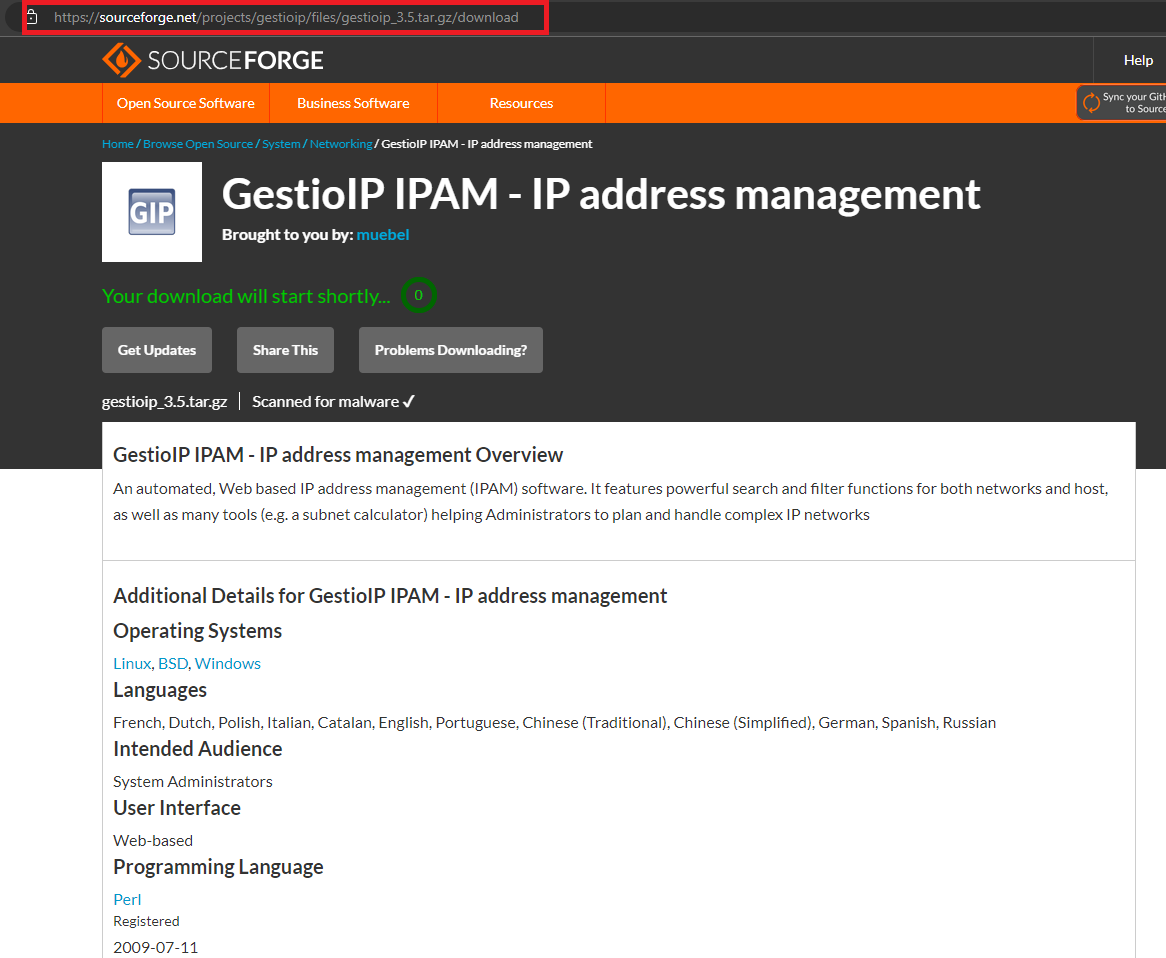This screenshot has width=1166, height=958.
Task: Click the GestioIP GIP project logo
Action: 152,212
